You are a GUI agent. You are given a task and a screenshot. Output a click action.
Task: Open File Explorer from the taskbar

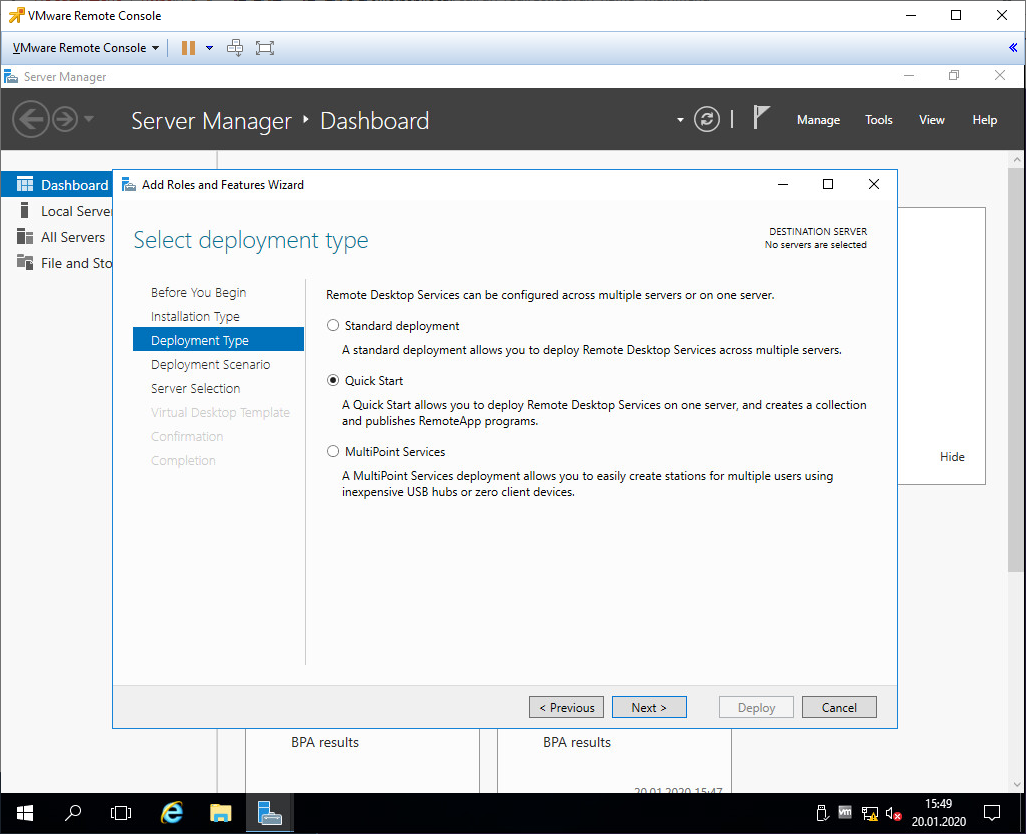tap(221, 813)
